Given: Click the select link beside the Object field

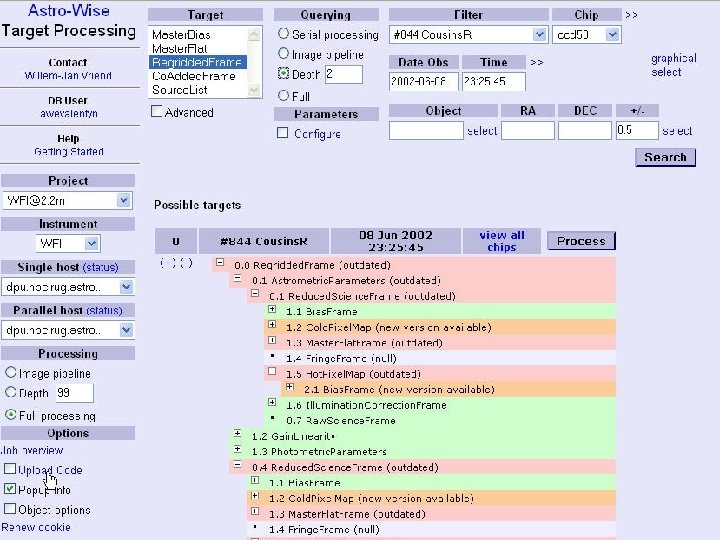Looking at the screenshot, I should [482, 131].
